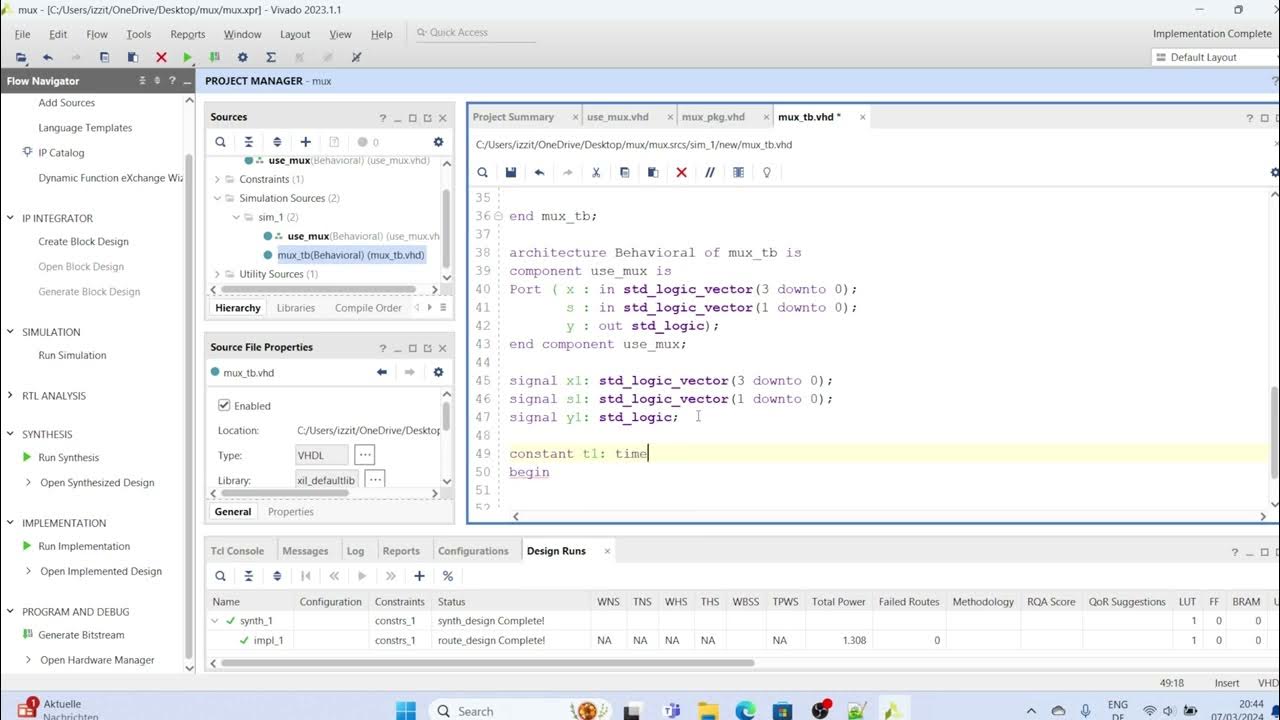Open the Flow menu
The image size is (1280, 720).
tap(97, 34)
